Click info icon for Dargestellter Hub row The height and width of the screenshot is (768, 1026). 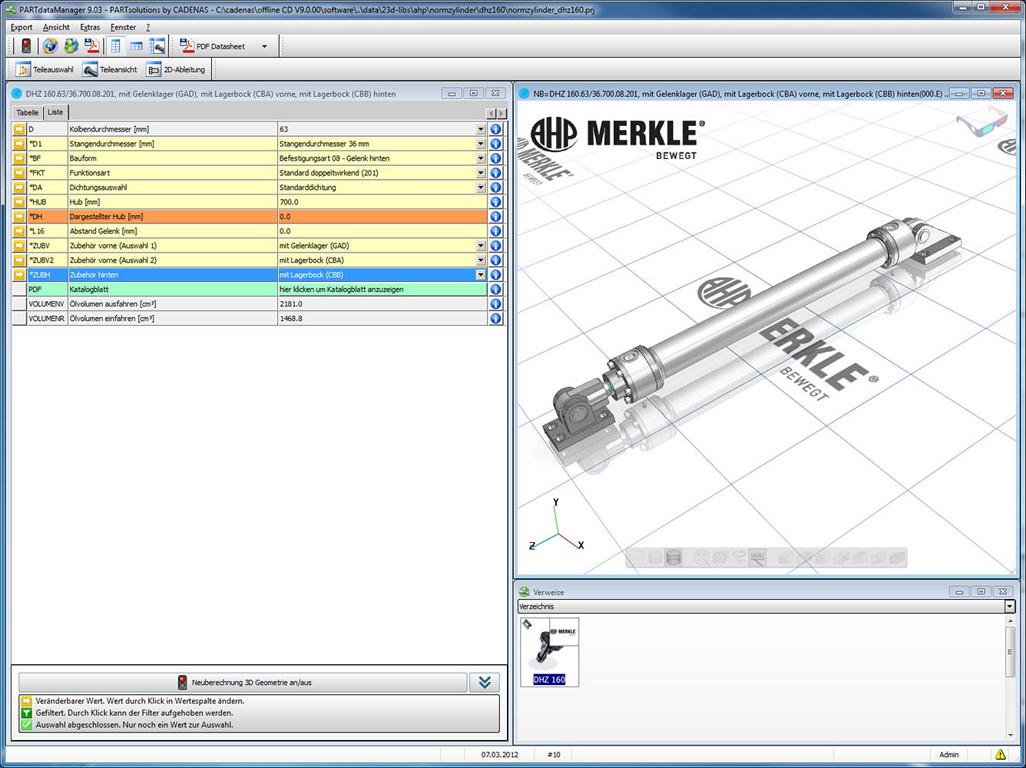pos(495,217)
